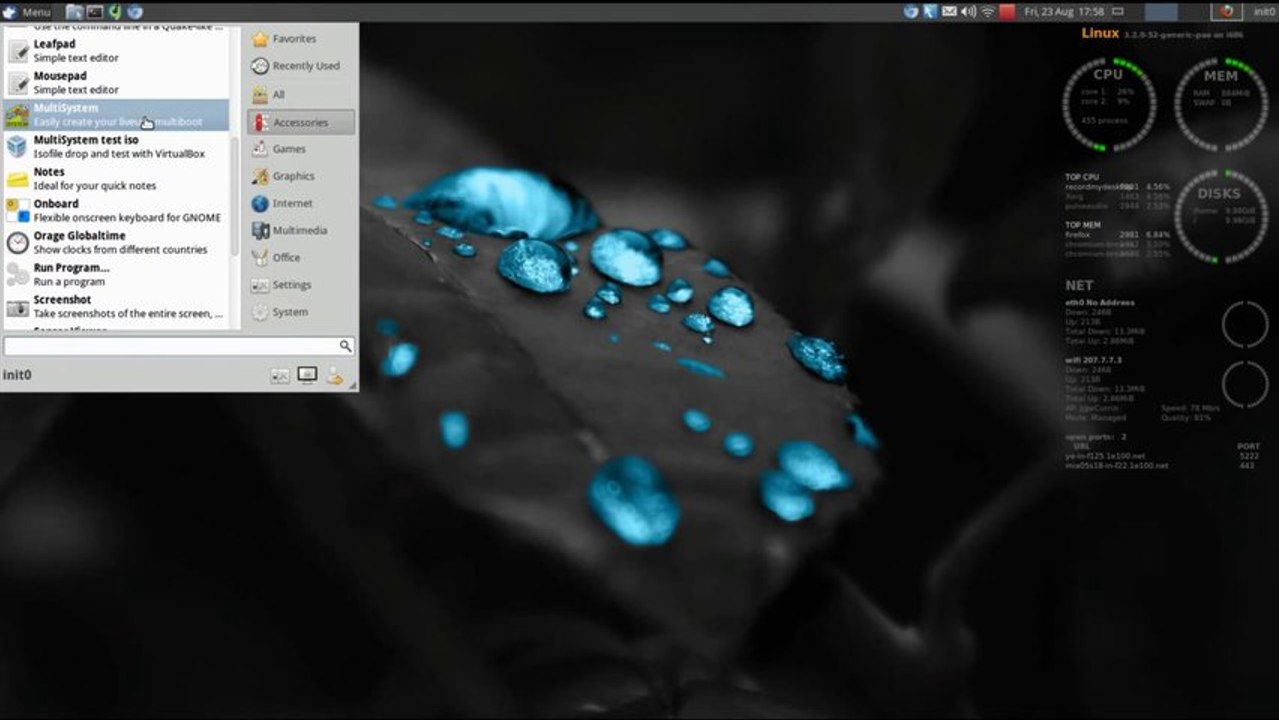
Task: Open the Multimedia category
Action: 301,230
